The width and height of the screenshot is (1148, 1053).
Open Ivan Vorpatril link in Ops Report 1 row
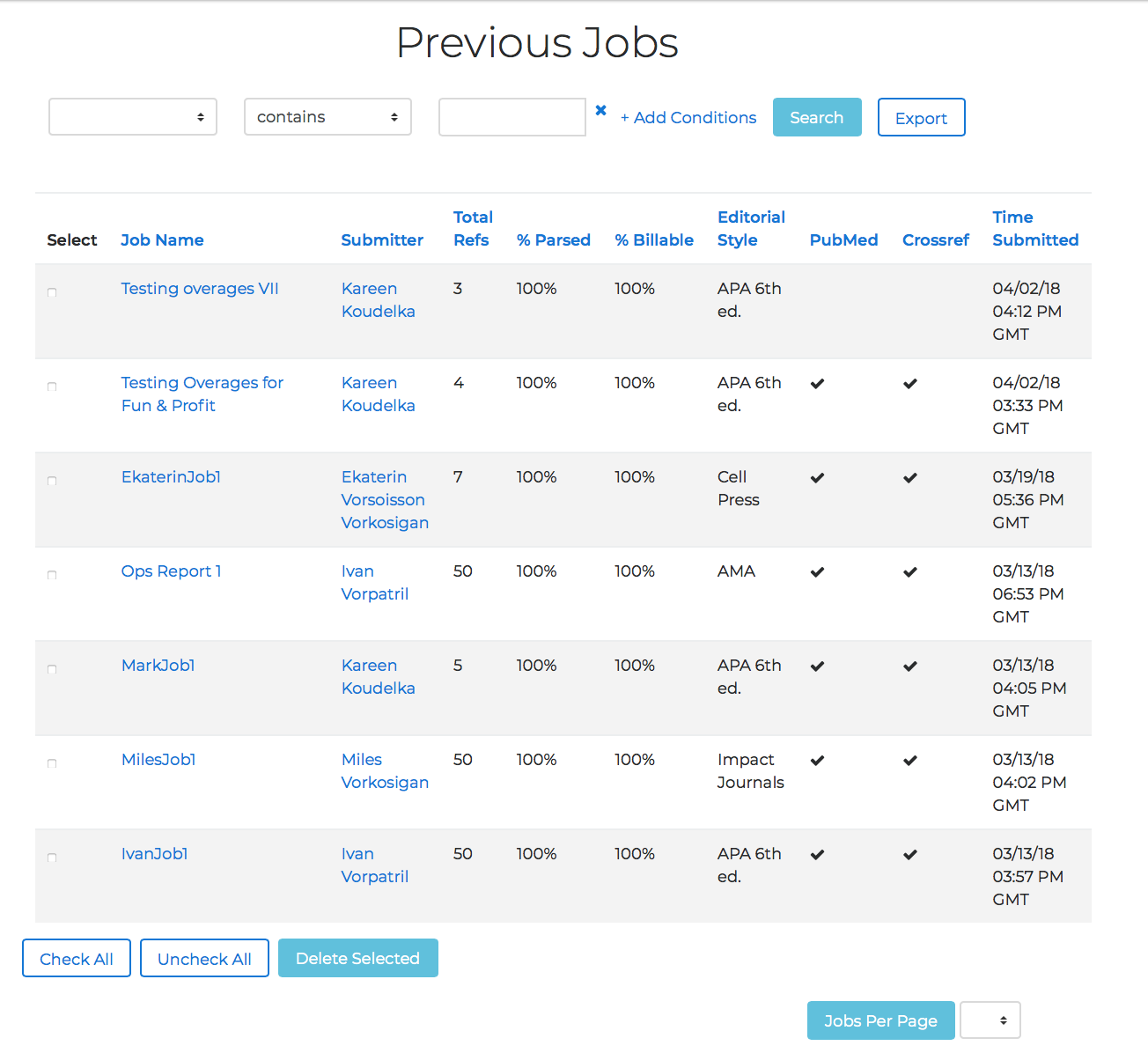[x=375, y=583]
